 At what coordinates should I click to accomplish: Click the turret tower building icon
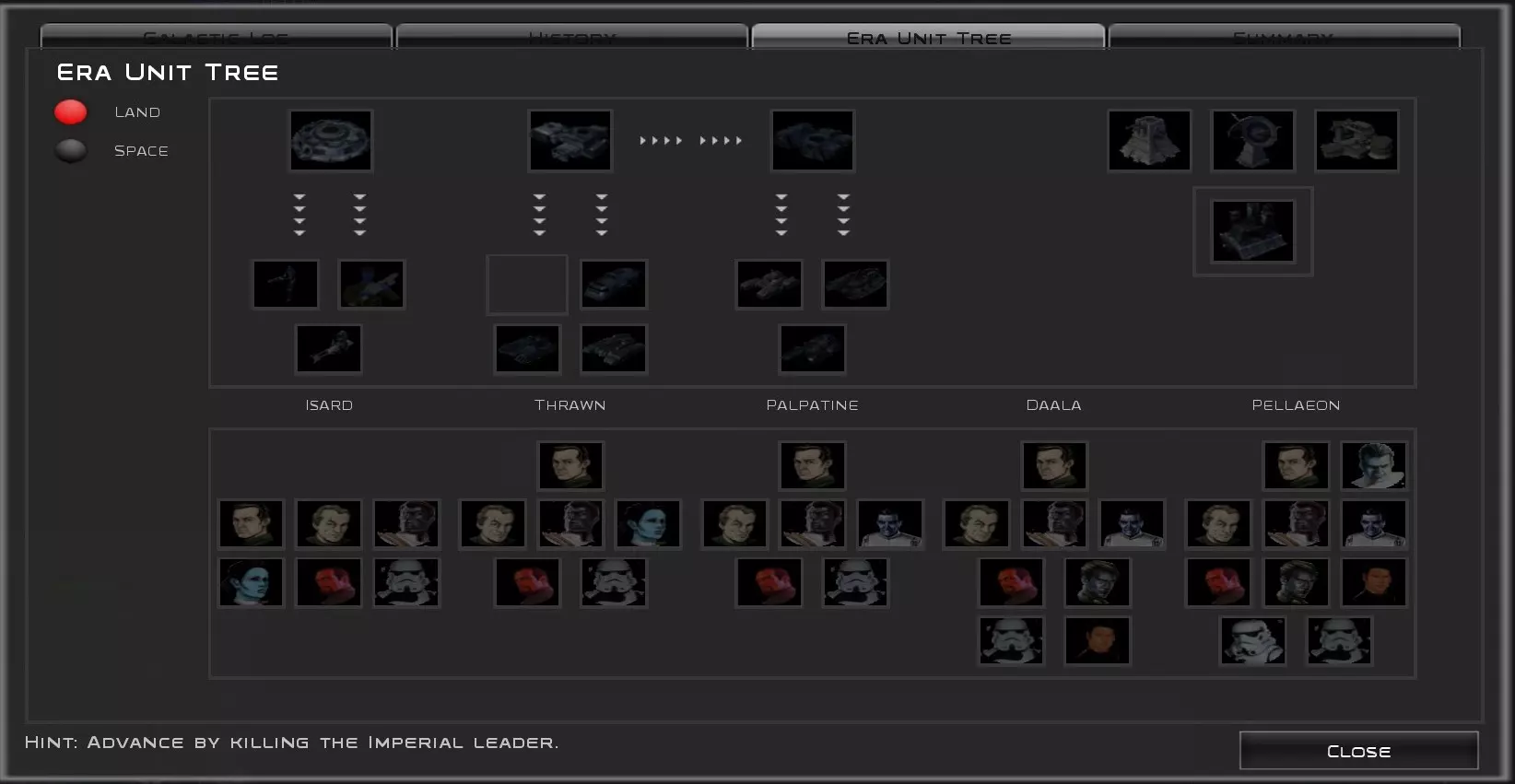pos(1149,140)
